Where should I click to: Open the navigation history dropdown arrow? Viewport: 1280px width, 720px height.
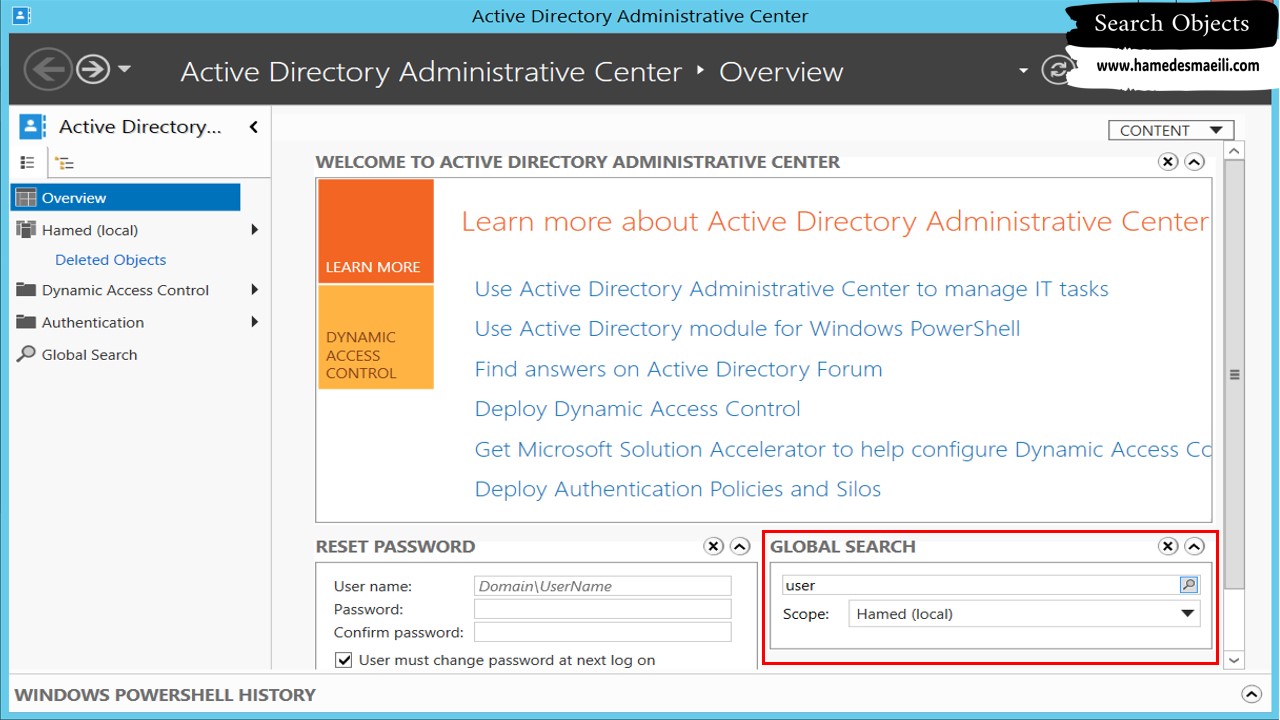[x=124, y=70]
